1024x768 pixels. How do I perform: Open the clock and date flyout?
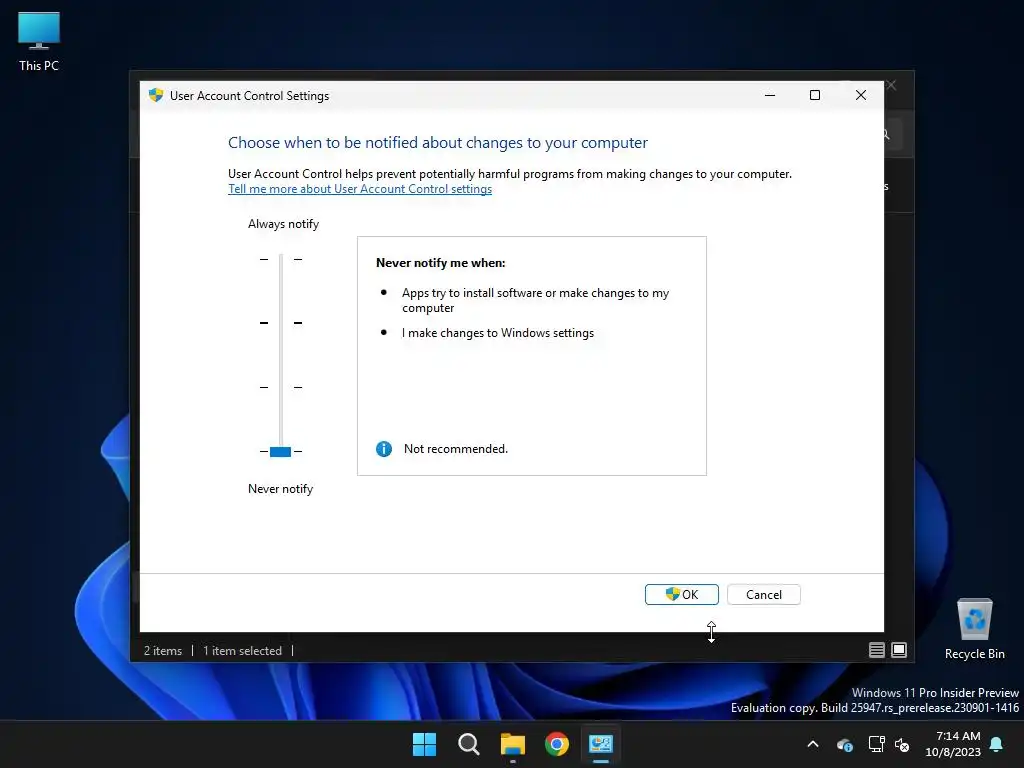pyautogui.click(x=953, y=744)
